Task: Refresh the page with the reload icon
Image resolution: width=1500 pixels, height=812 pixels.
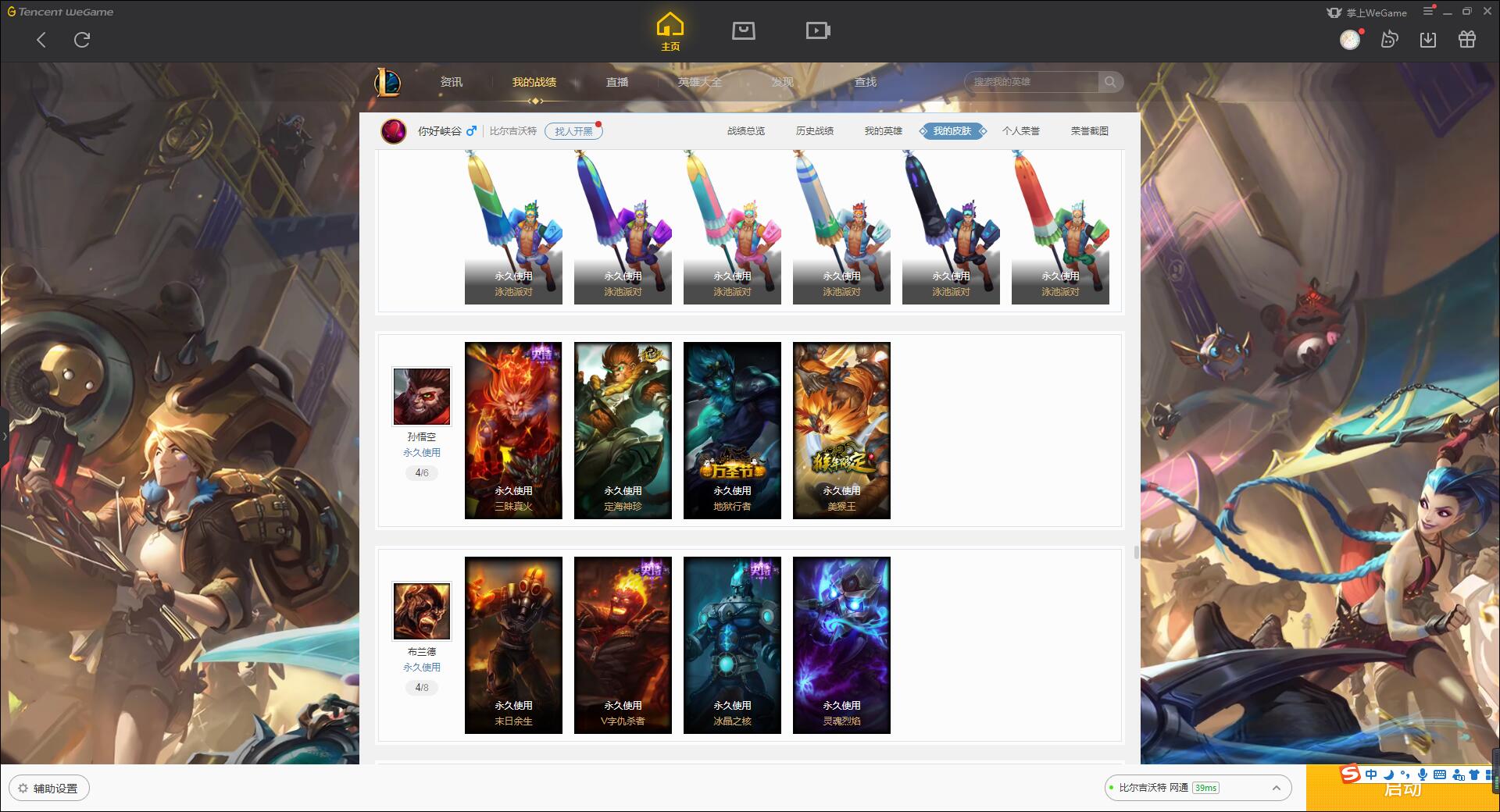Action: [x=81, y=40]
